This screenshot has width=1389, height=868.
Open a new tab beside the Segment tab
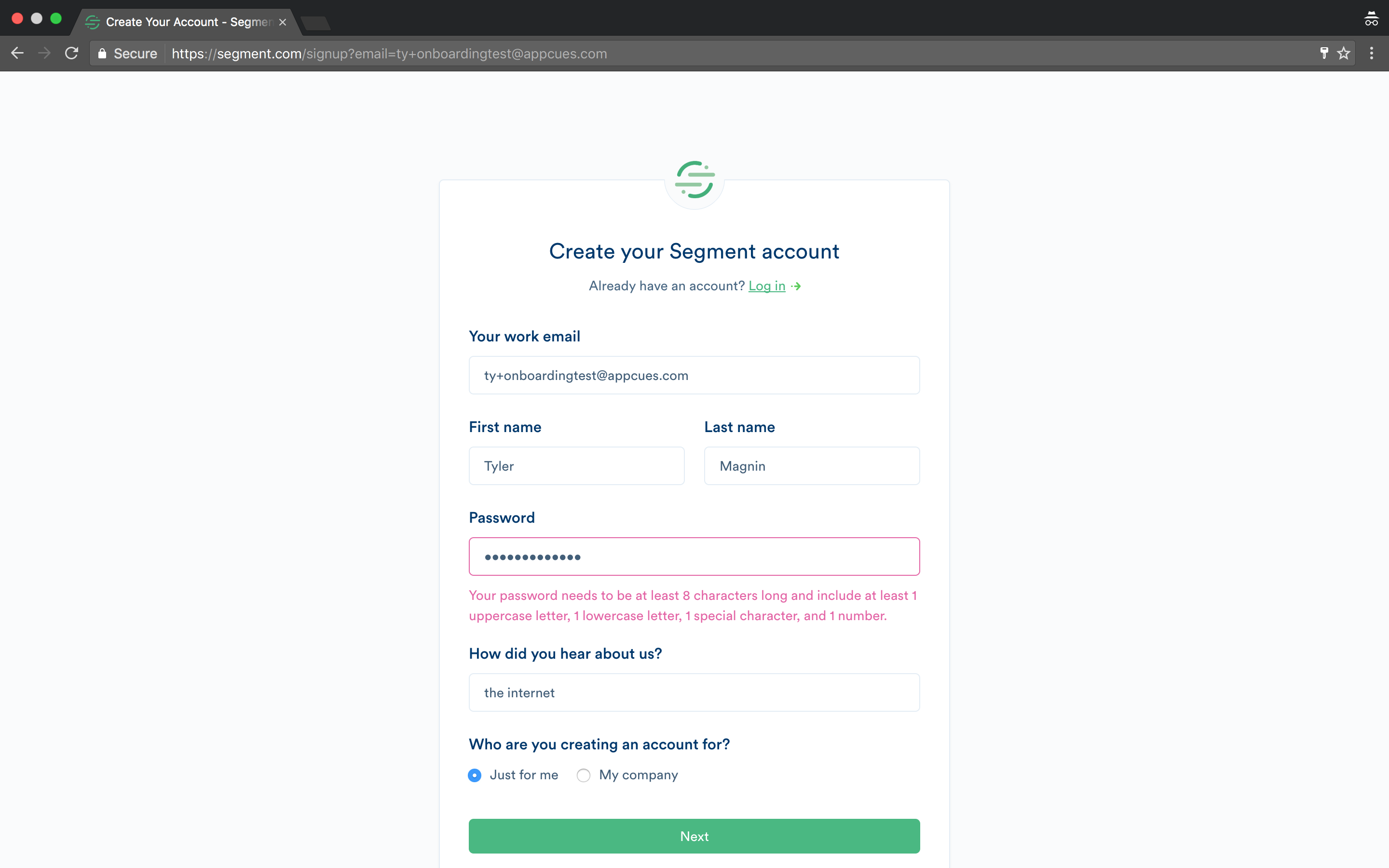(315, 23)
